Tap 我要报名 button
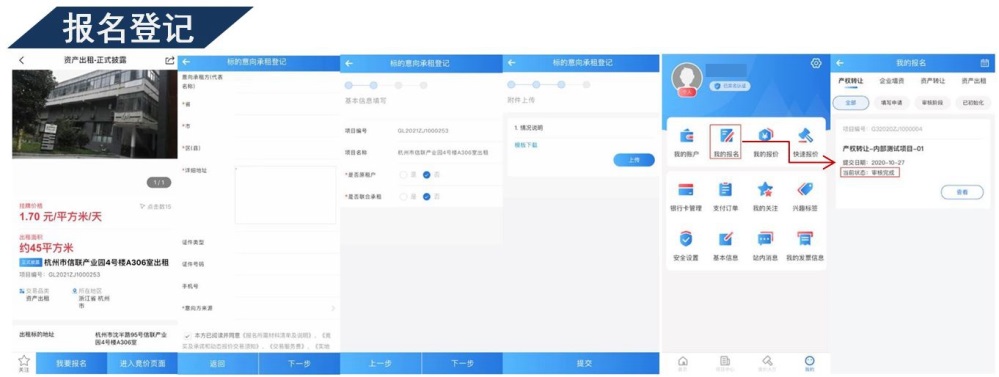This screenshot has height=377, width=999. (71, 364)
